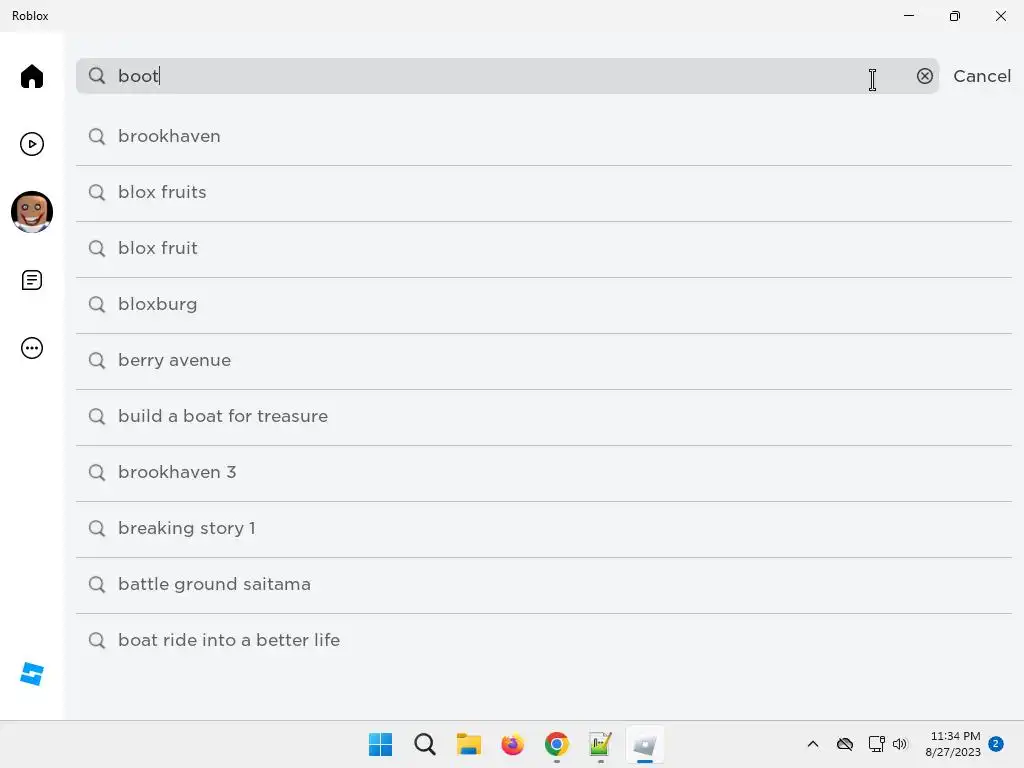Open the avatar profile picture

pos(31,212)
